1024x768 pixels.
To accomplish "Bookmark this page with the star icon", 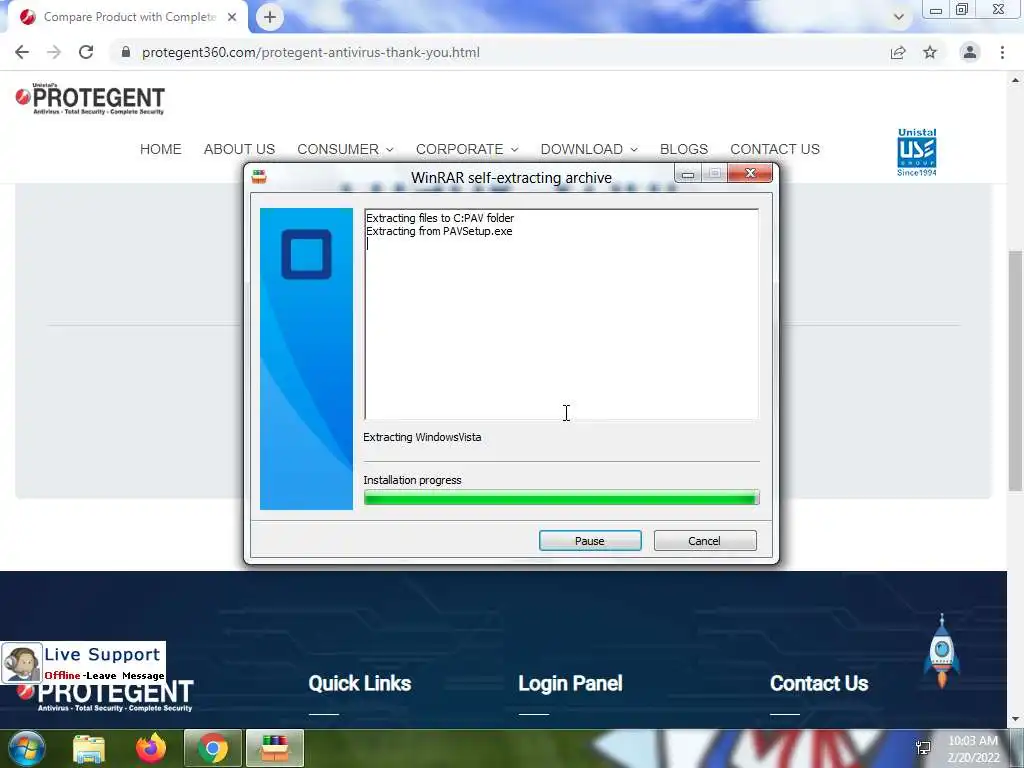I will coord(930,52).
